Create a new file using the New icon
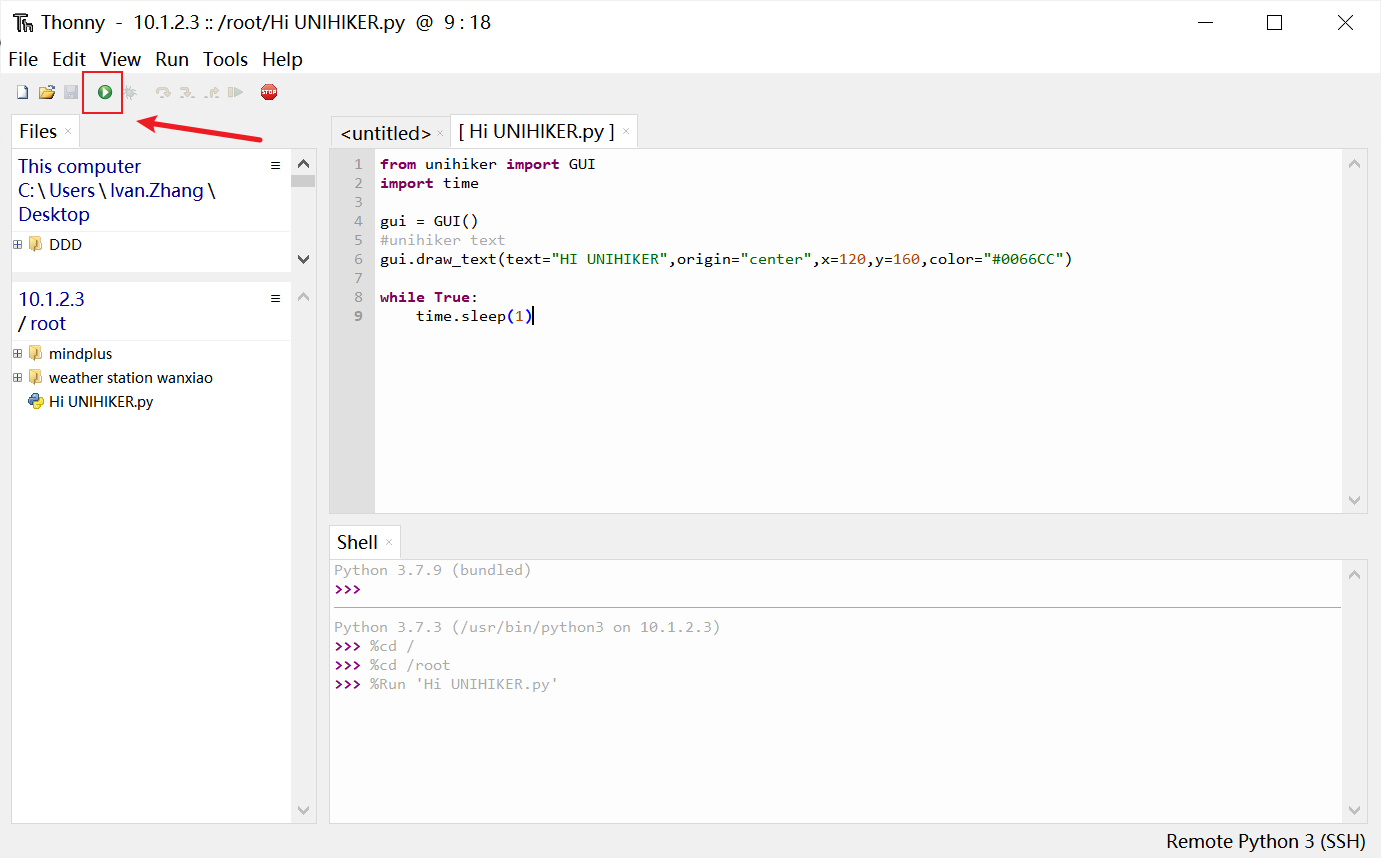 (x=21, y=91)
